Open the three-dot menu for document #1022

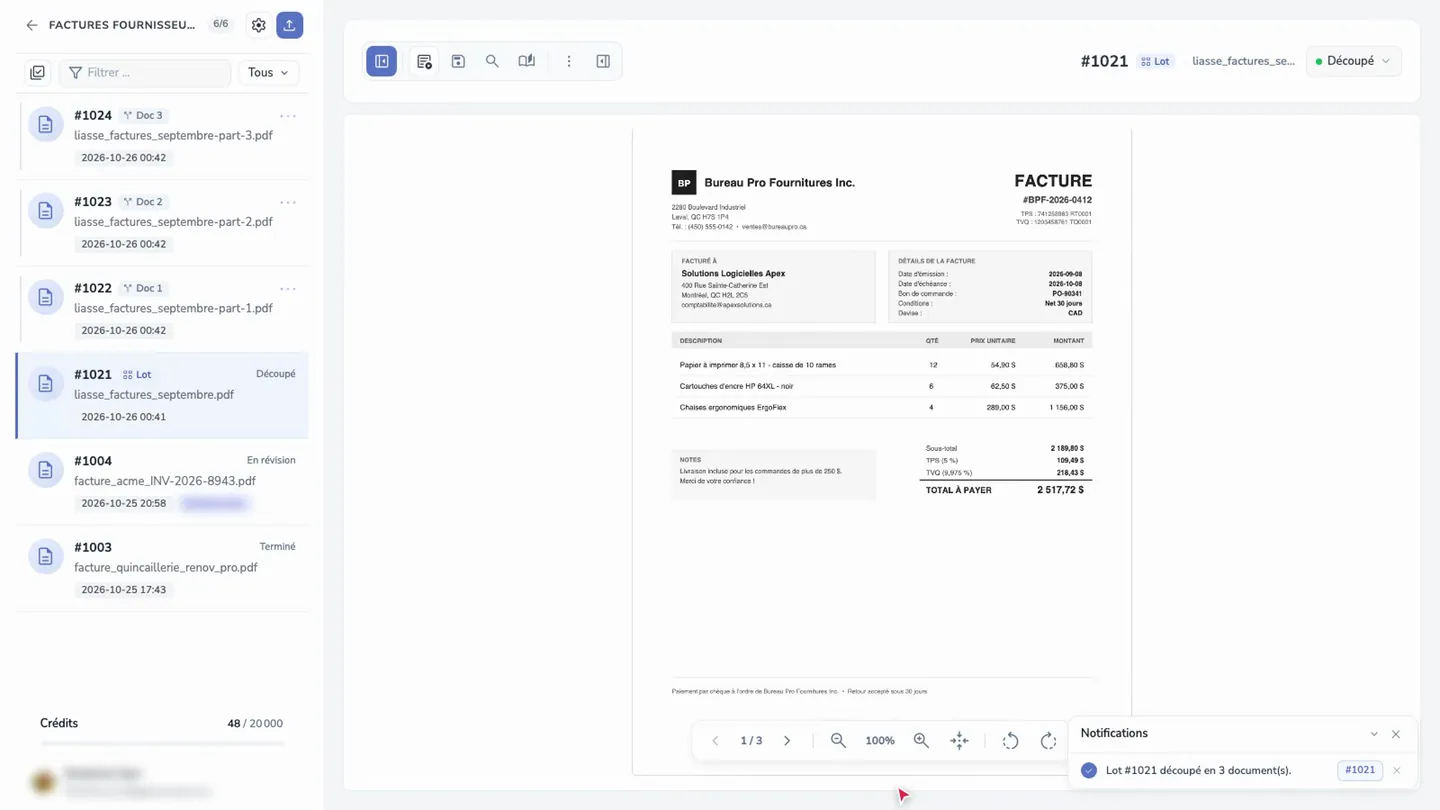click(x=288, y=288)
